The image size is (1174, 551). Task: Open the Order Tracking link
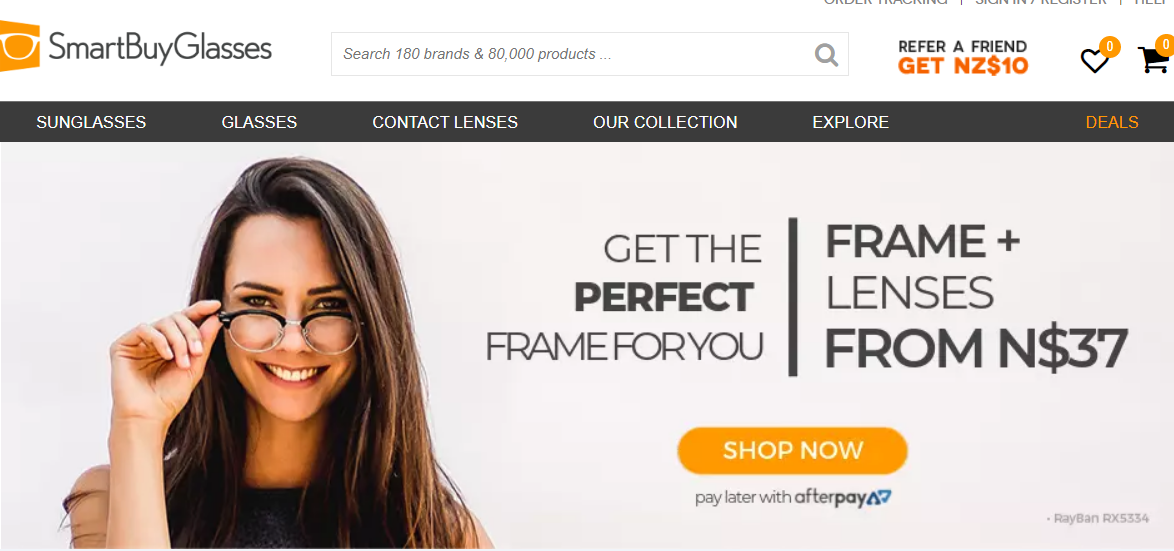[886, 2]
